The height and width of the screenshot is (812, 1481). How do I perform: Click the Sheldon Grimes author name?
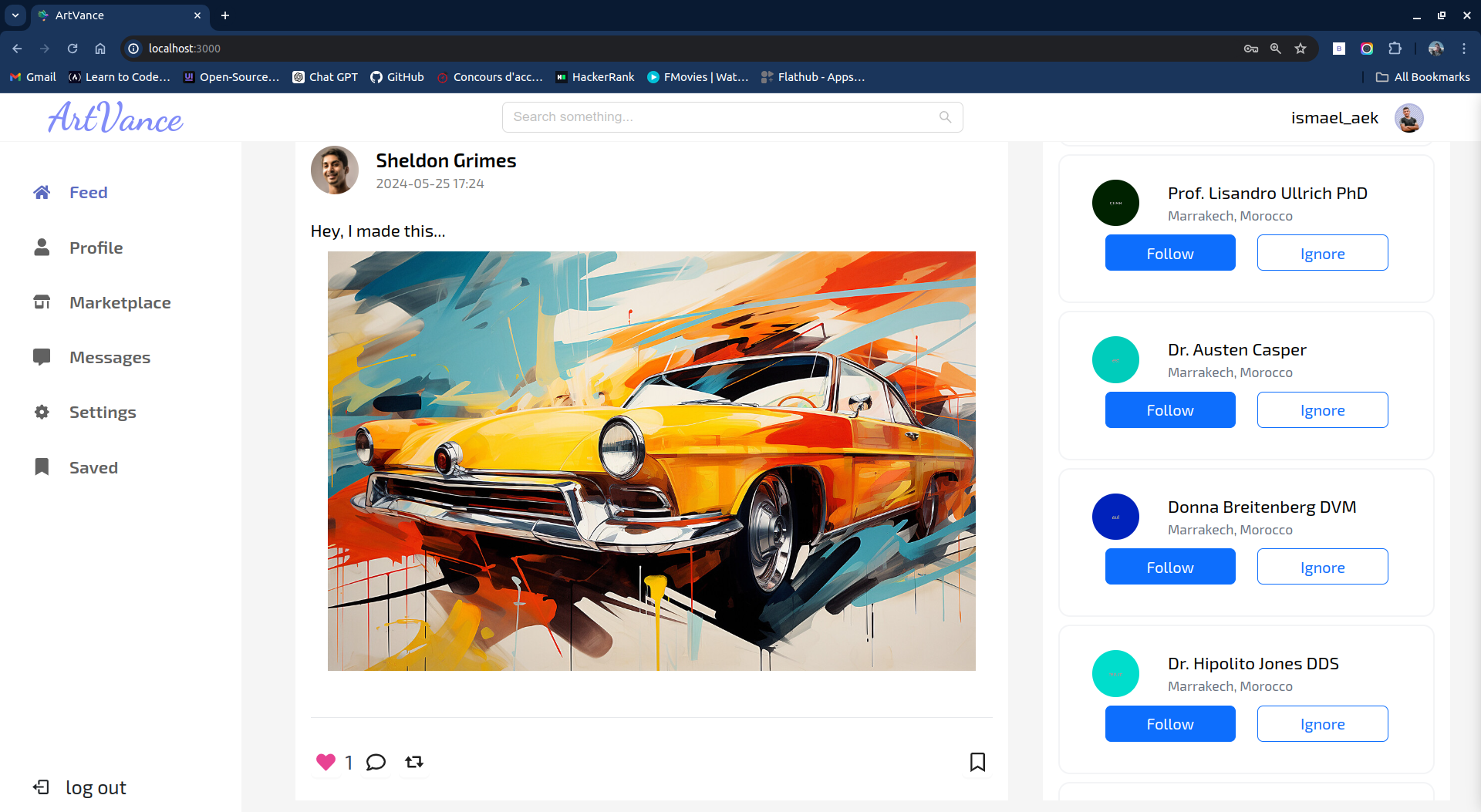pyautogui.click(x=446, y=160)
